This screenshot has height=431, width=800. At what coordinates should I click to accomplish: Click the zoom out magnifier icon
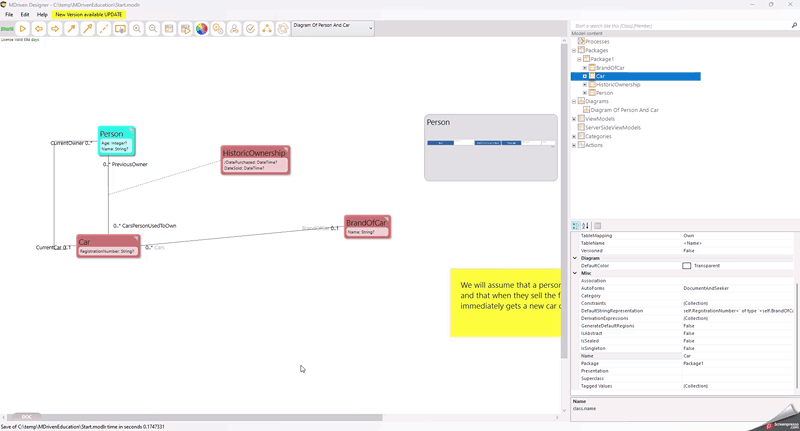[x=153, y=29]
